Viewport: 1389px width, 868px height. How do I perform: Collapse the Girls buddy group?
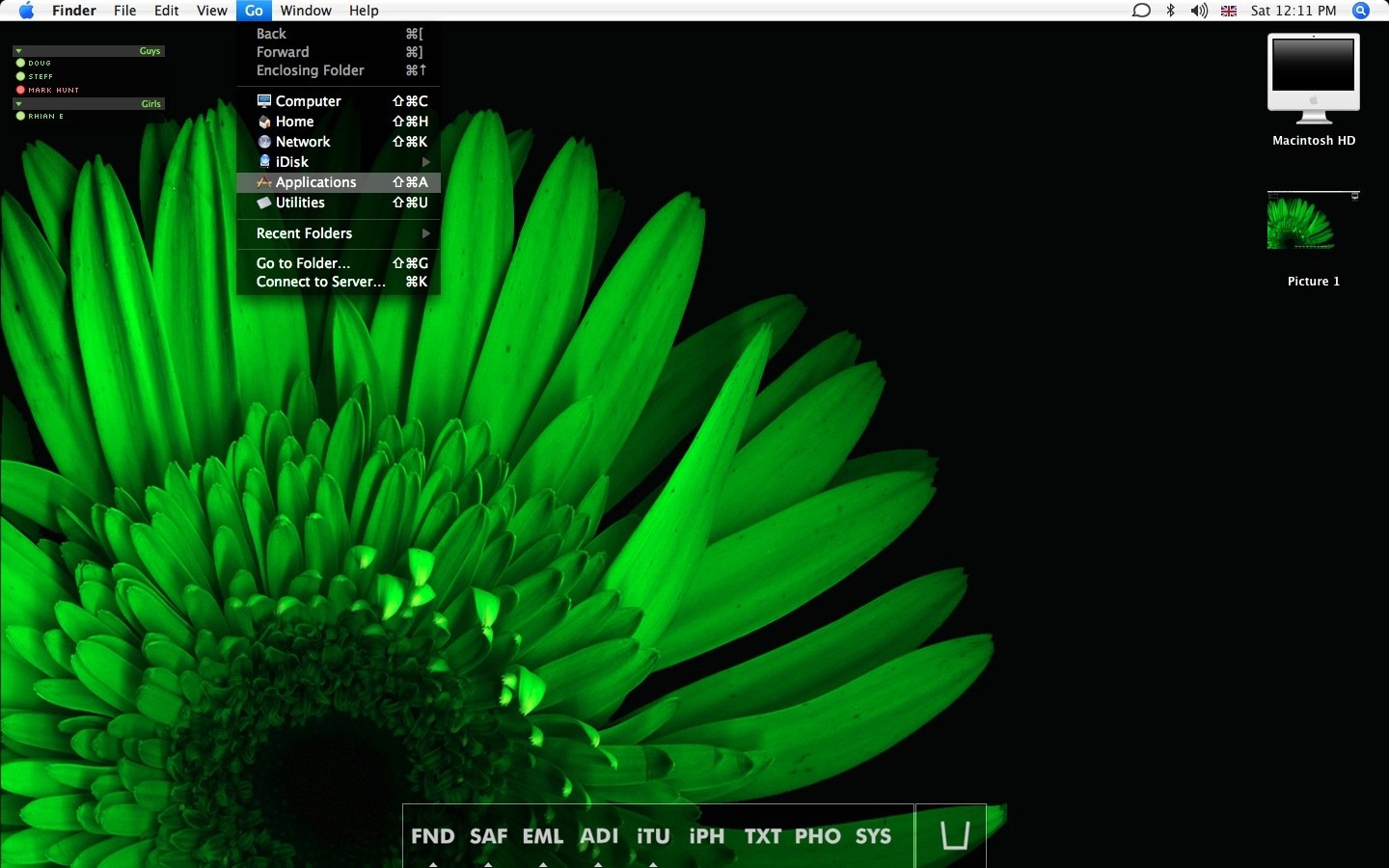[18, 103]
